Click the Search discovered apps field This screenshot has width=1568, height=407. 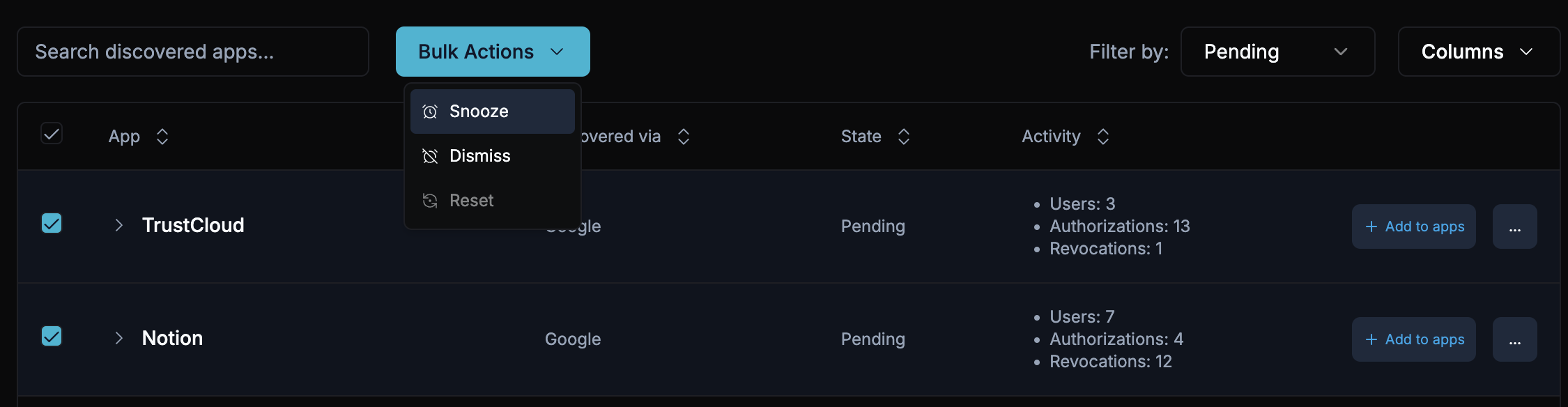coord(194,51)
